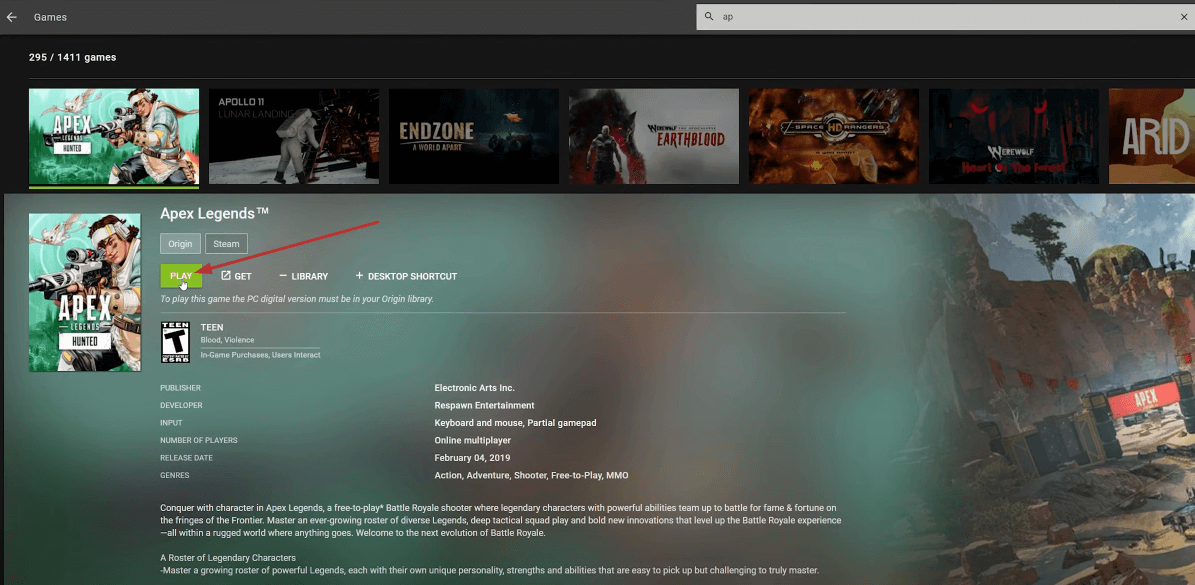Click the RELEASE DATE field label
1195x585 pixels.
point(187,458)
